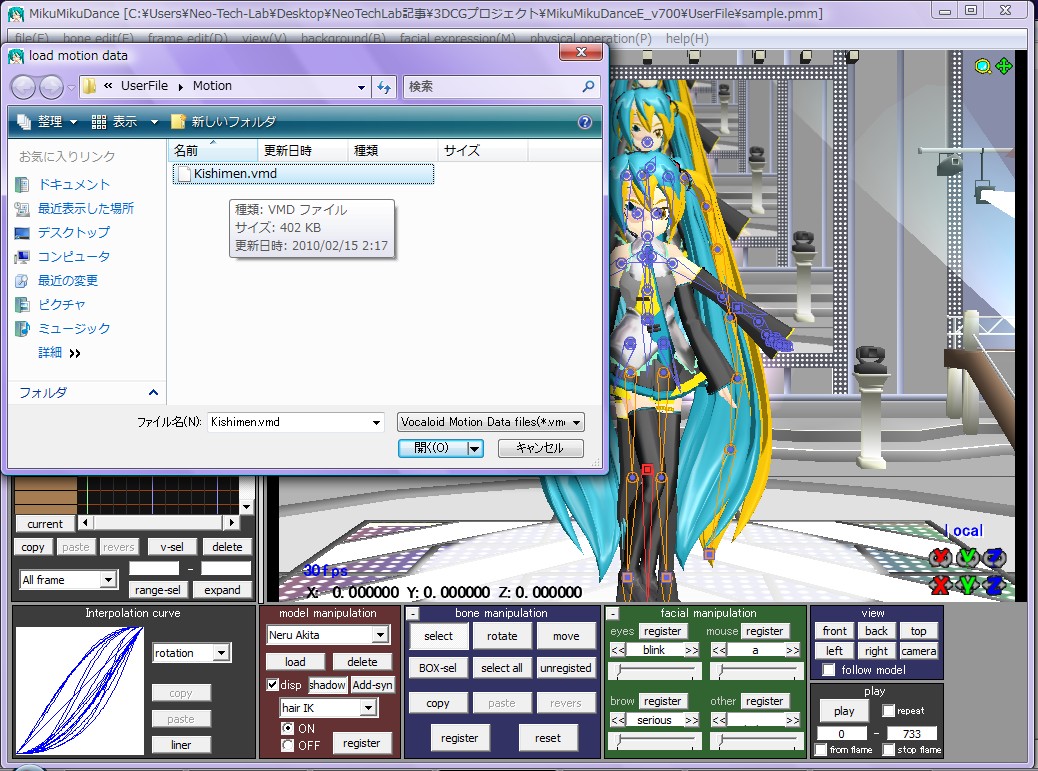This screenshot has height=771, width=1038.
Task: Open the help(H) menu
Action: (687, 38)
